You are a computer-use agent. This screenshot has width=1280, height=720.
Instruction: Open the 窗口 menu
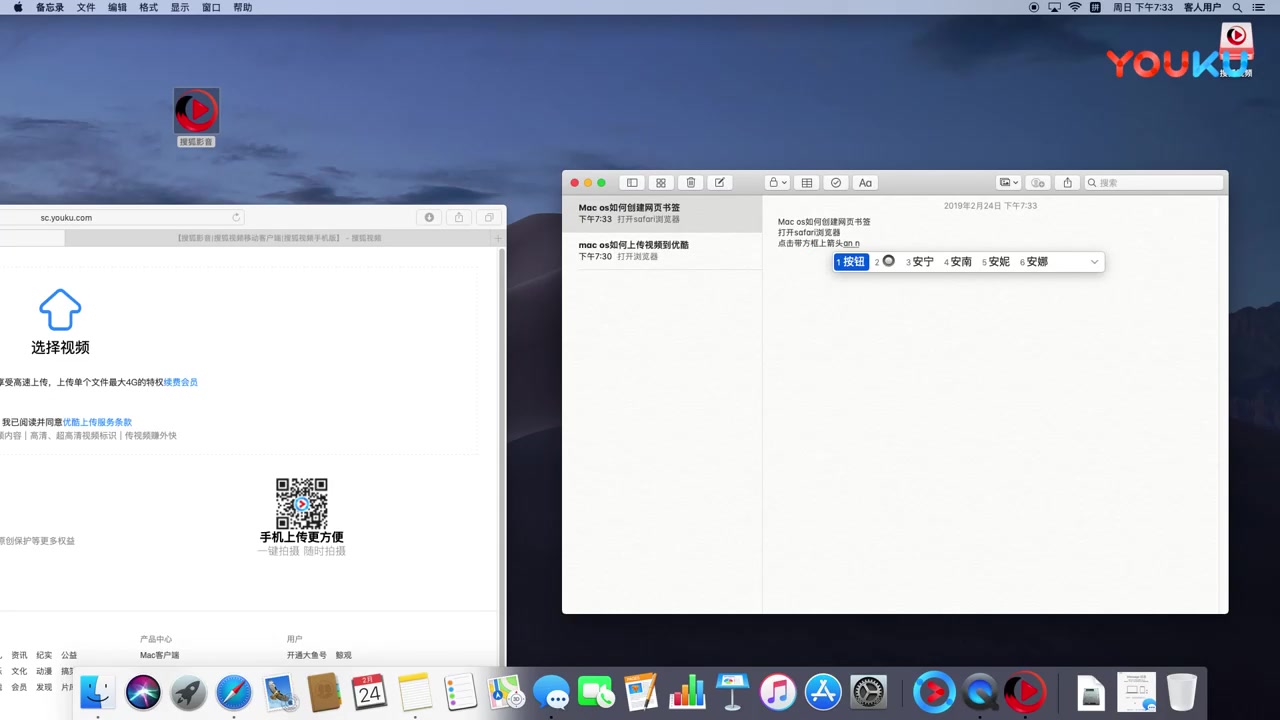point(211,7)
